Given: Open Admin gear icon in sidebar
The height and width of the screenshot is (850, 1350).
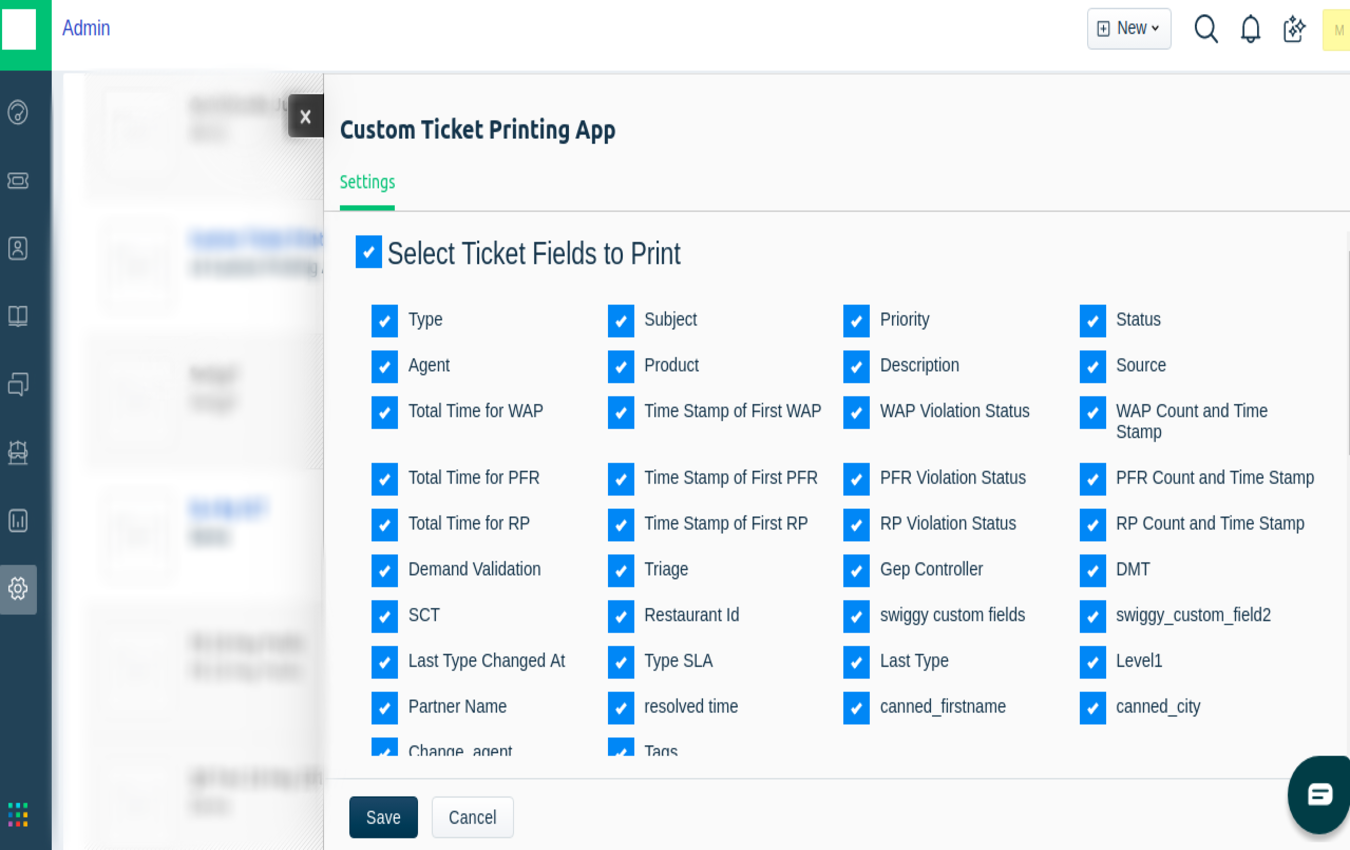Looking at the screenshot, I should 18,589.
